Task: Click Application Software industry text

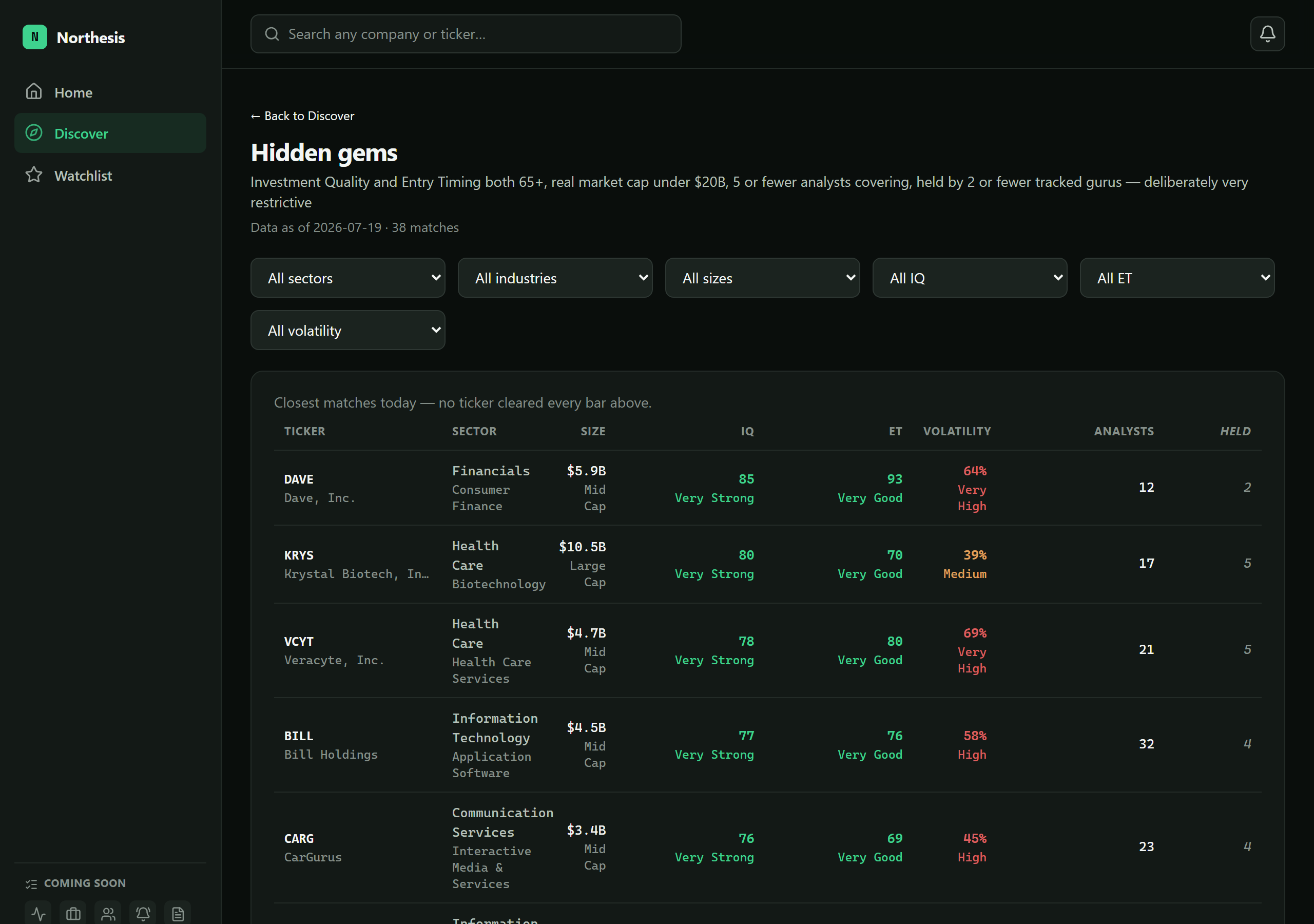Action: click(491, 765)
